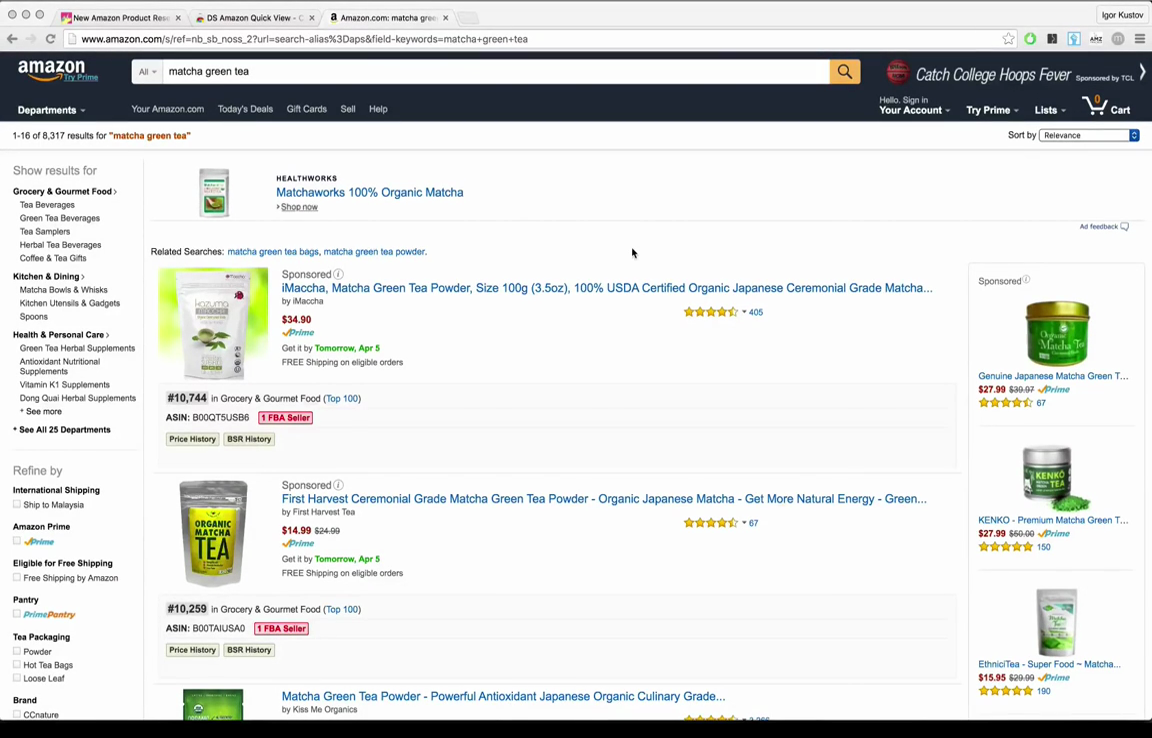Open the Tea Samplers category
This screenshot has width=1152, height=738.
point(45,232)
